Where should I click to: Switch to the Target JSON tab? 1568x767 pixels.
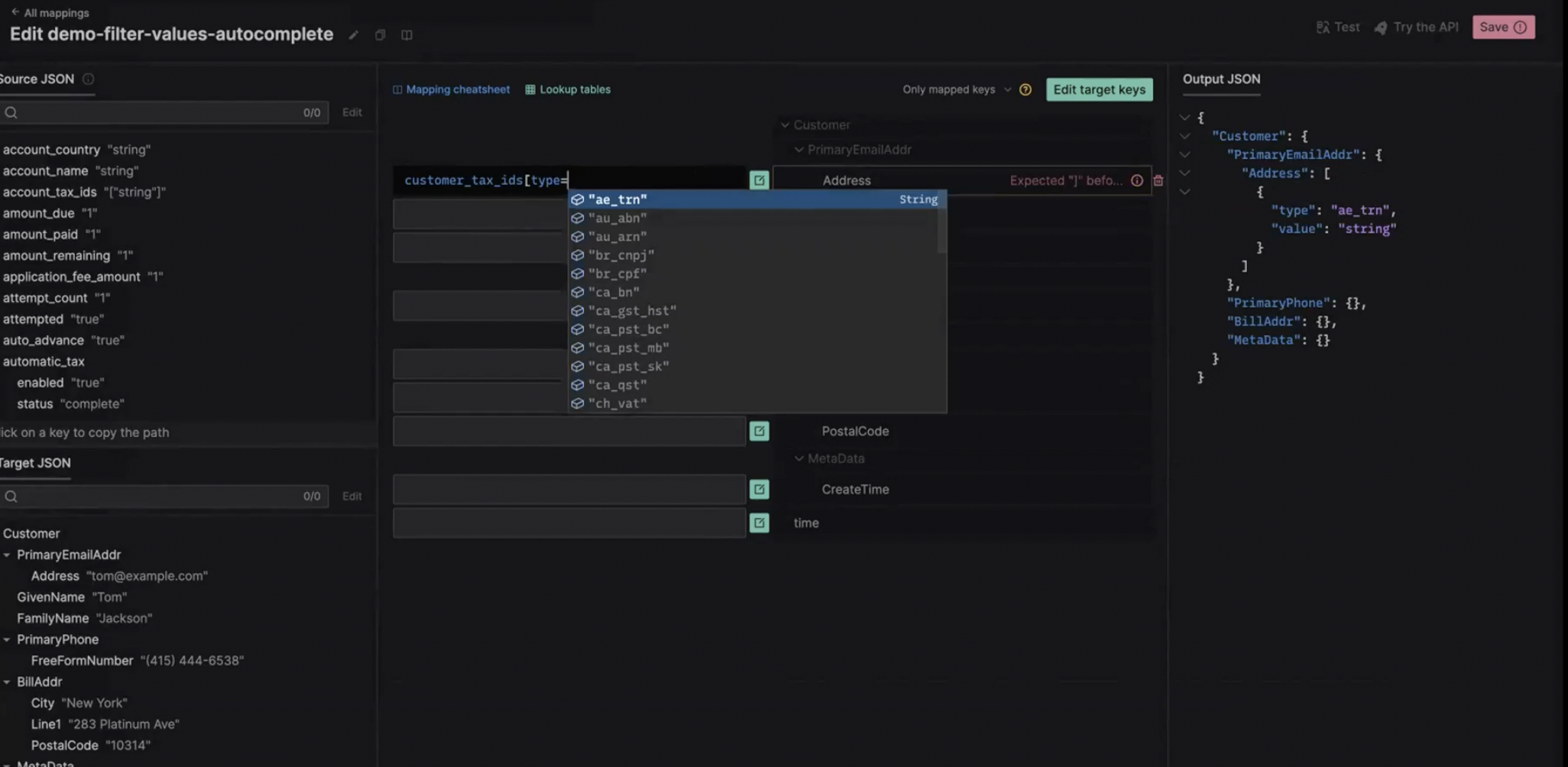[x=35, y=463]
